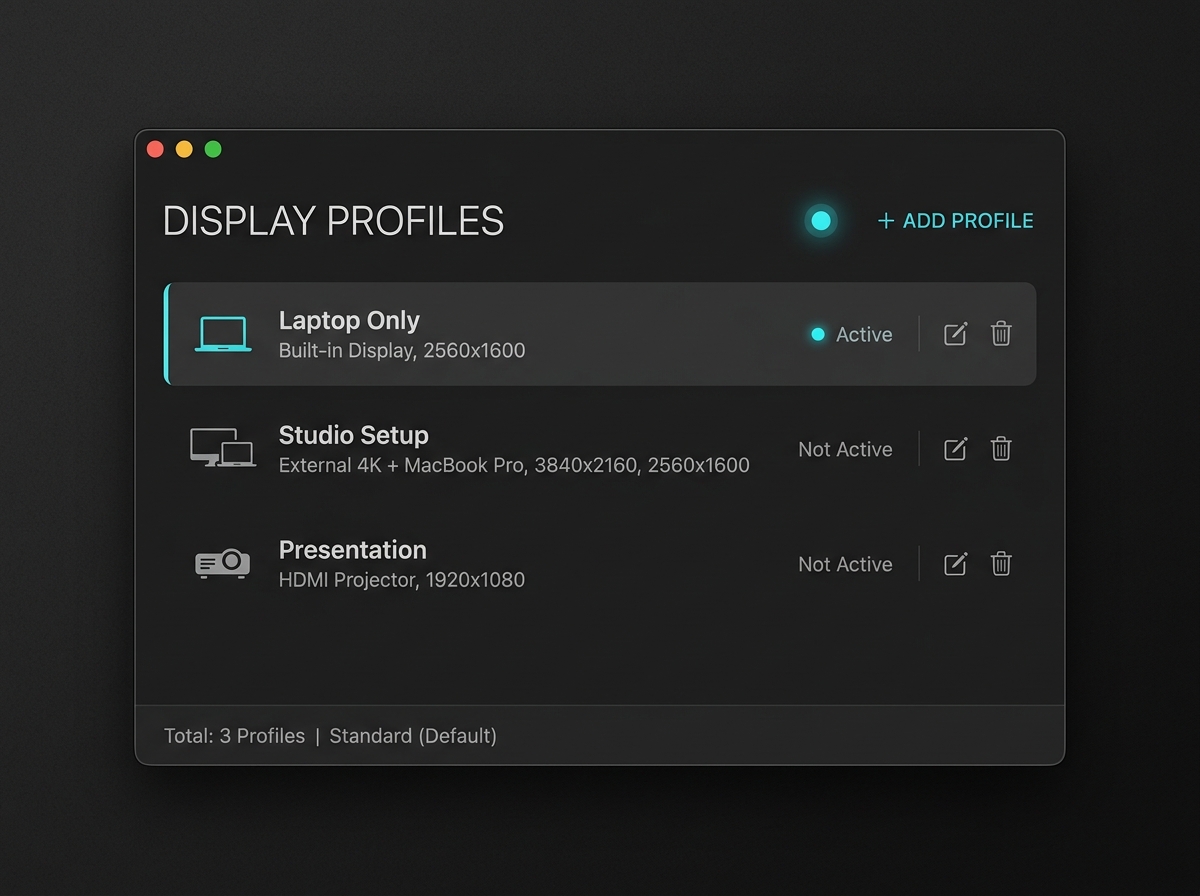This screenshot has width=1200, height=896.
Task: Select the Laptop Only profile name
Action: point(349,321)
